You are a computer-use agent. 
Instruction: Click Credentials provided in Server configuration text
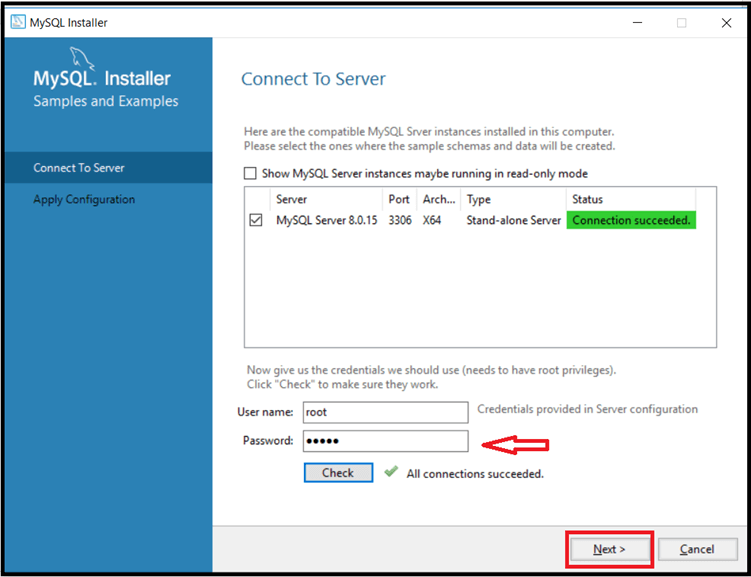pos(587,409)
